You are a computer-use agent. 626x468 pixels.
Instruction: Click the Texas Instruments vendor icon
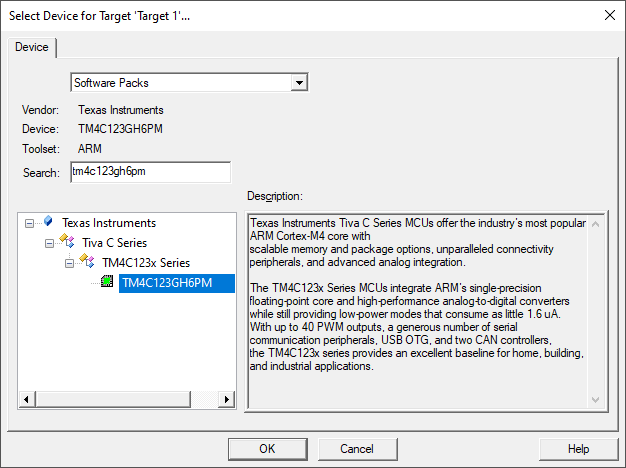[x=48, y=221]
